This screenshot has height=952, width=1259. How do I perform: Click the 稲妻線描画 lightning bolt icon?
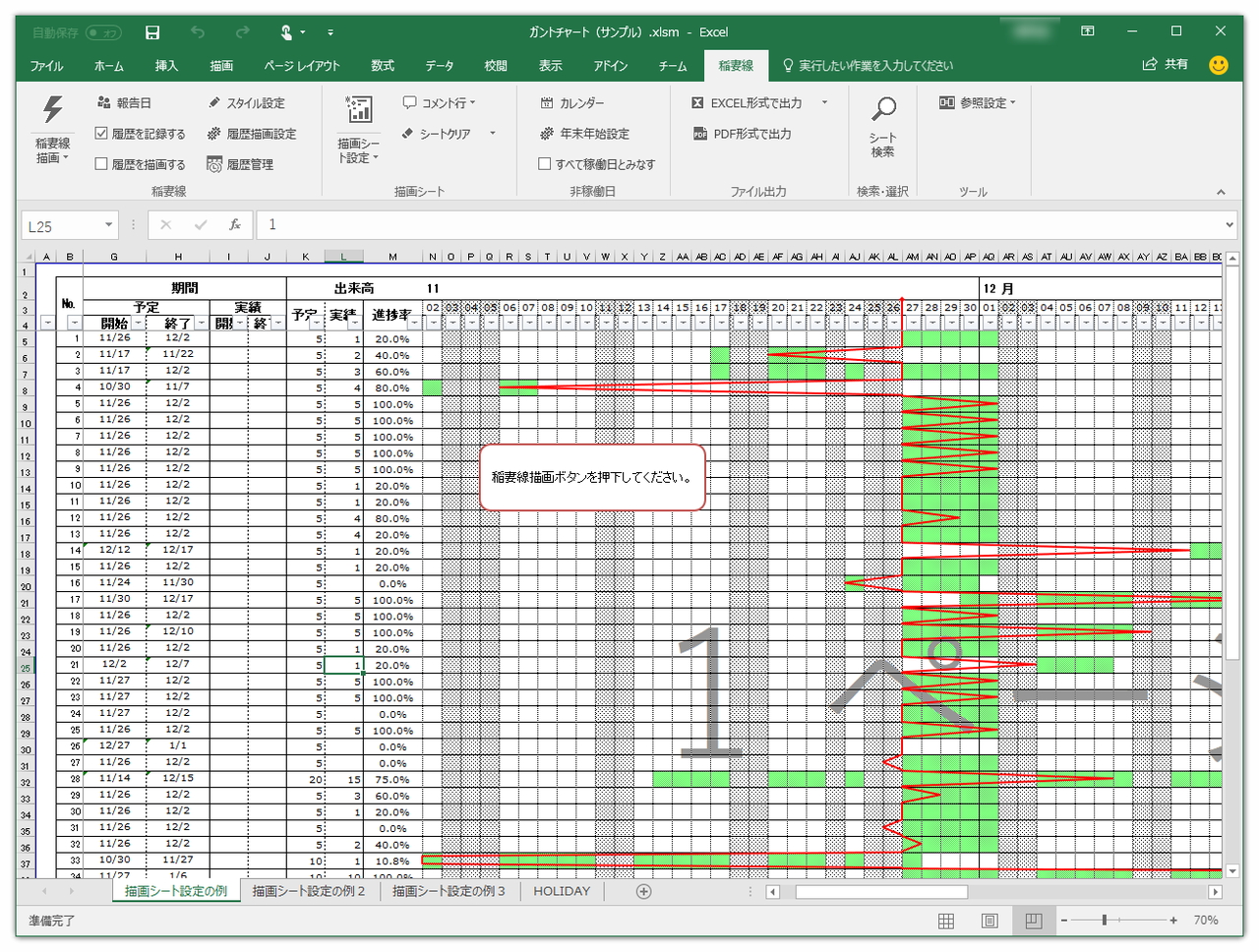tap(53, 109)
